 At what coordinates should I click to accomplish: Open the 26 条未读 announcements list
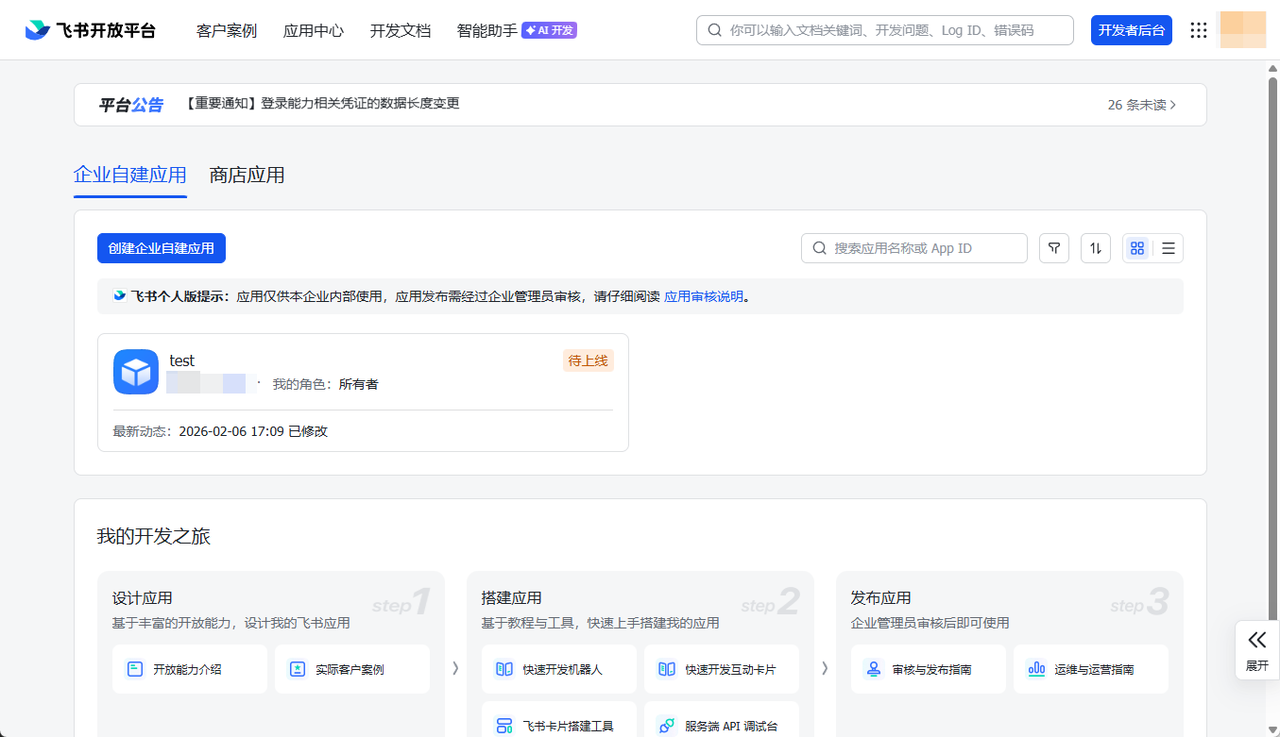1141,104
